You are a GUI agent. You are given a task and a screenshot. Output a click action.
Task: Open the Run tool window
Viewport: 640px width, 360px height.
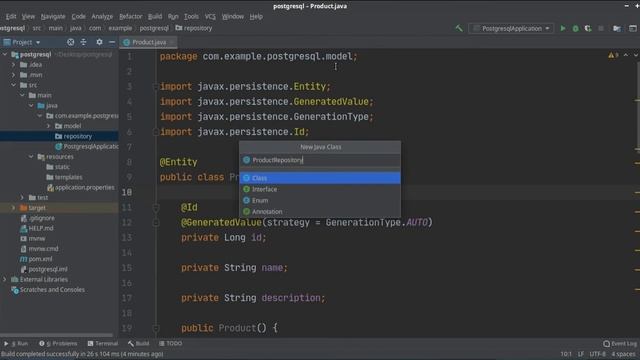point(16,344)
